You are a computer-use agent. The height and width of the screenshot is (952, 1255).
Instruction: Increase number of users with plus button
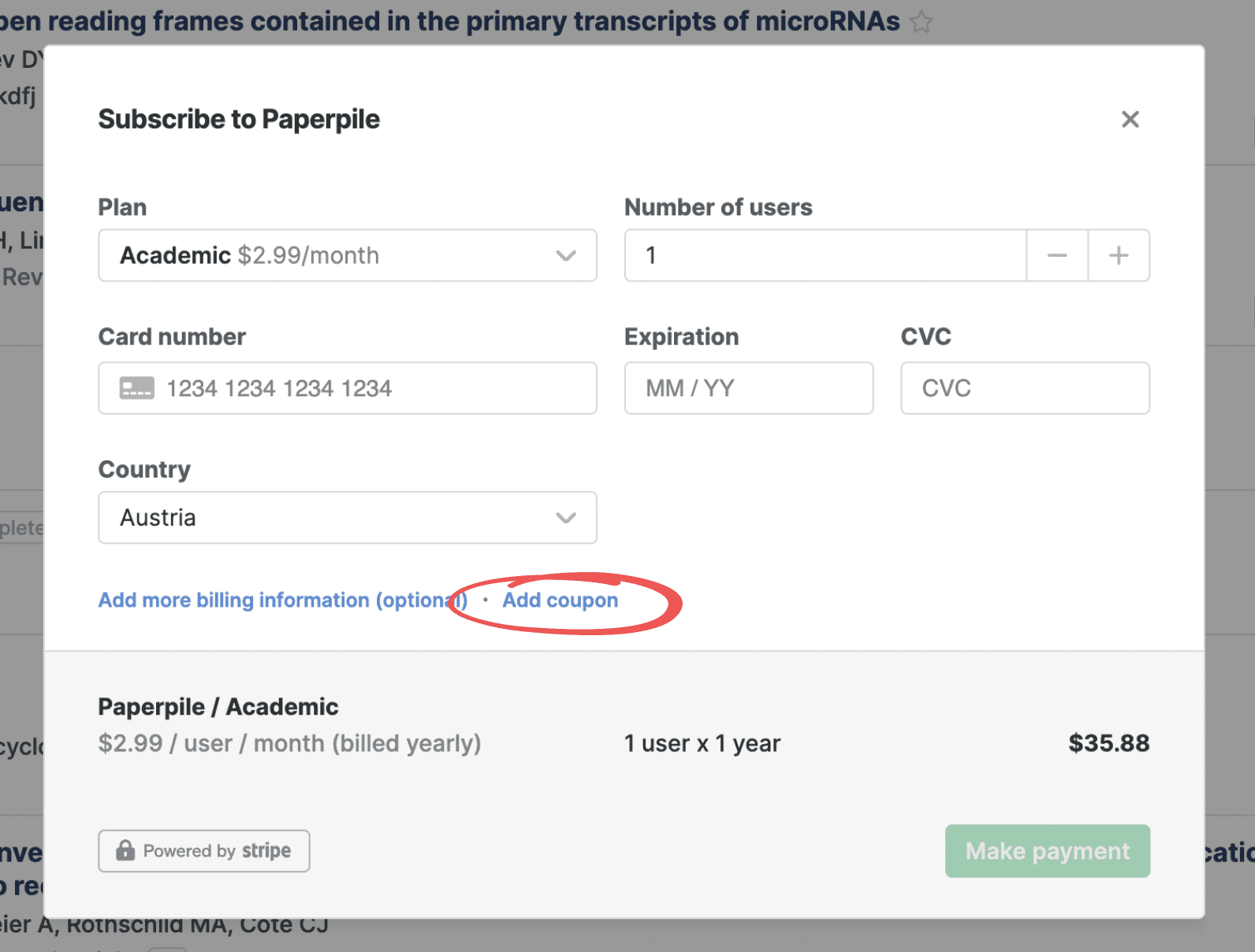(x=1118, y=255)
